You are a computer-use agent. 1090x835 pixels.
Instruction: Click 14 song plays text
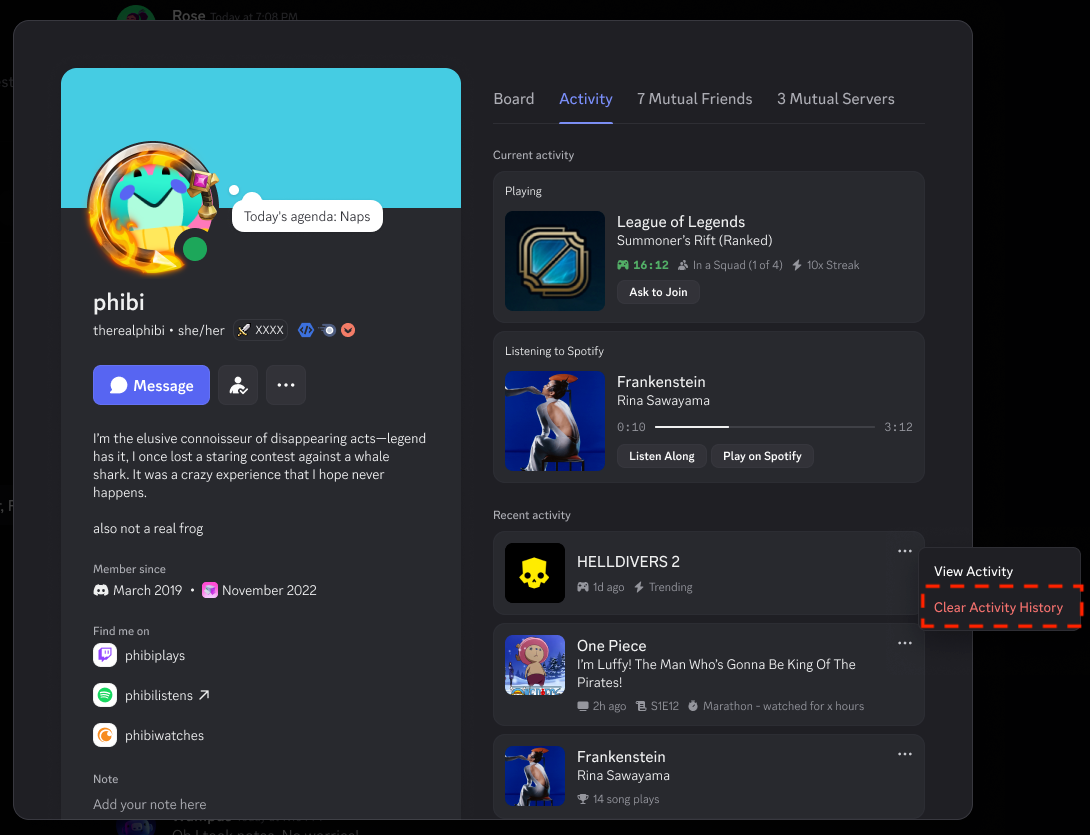coord(626,799)
